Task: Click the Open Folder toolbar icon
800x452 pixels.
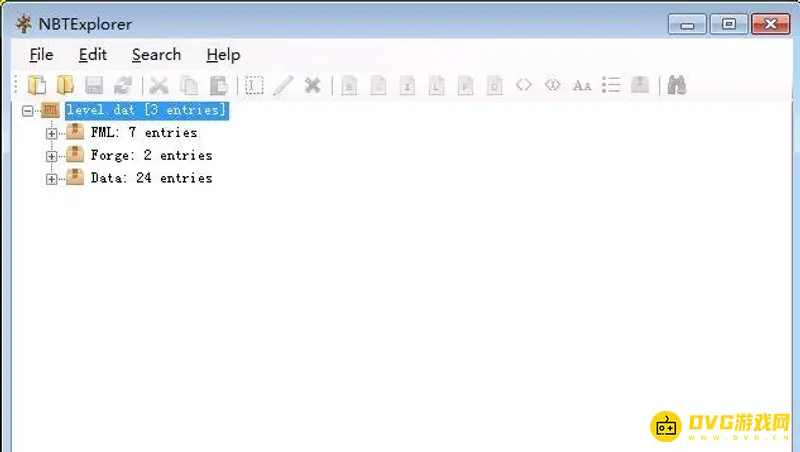Action: 66,85
